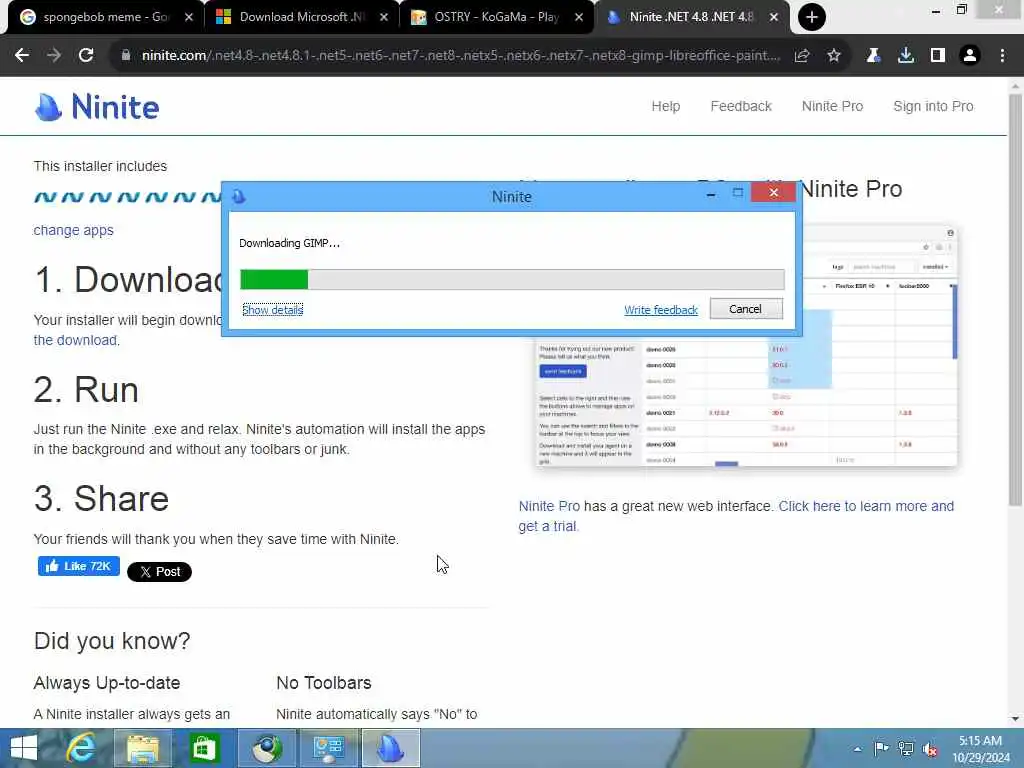Viewport: 1024px width, 768px height.
Task: Click the page vertical scrollbar
Action: click(x=1015, y=300)
